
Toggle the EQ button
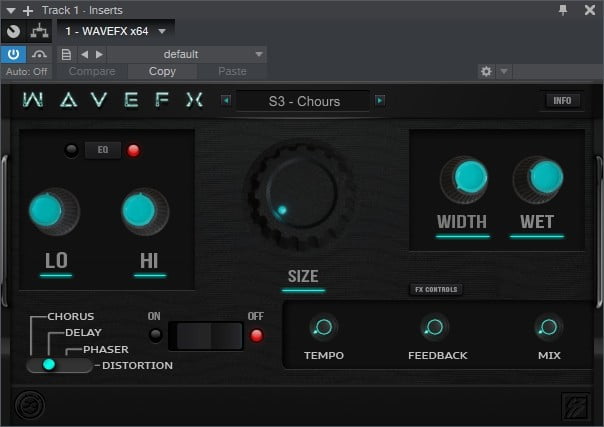click(x=103, y=150)
